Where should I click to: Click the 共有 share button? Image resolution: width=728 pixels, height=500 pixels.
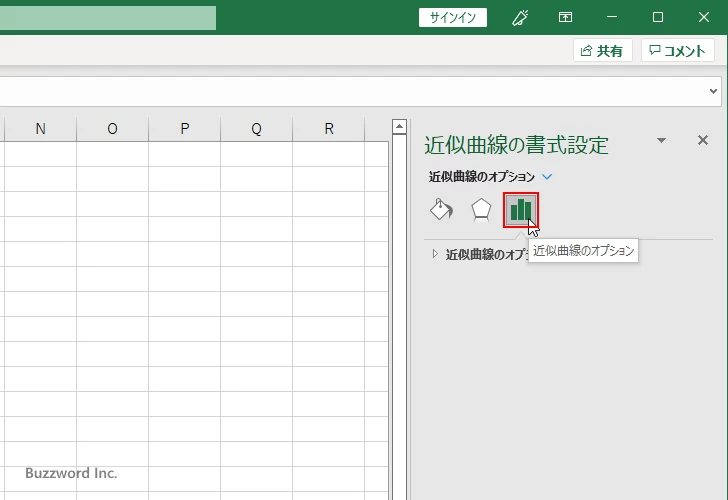pos(602,51)
